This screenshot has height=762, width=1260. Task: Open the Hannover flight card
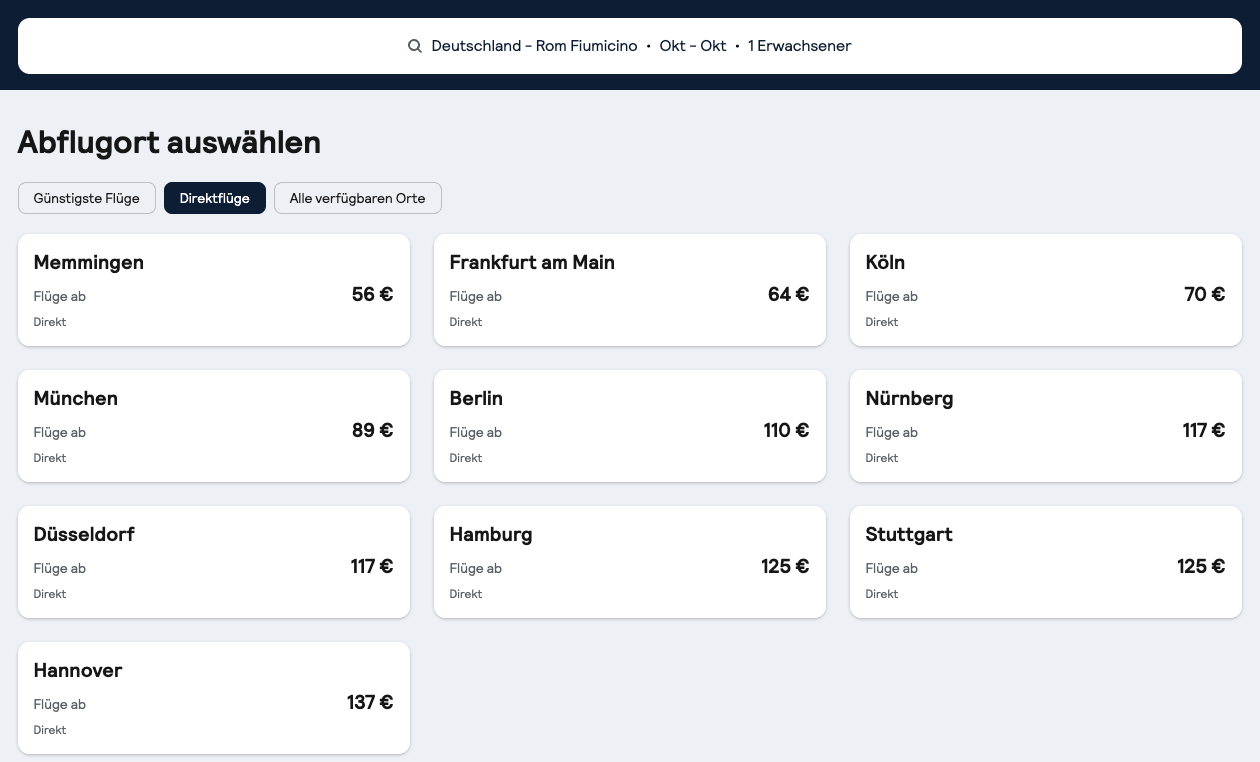pos(214,698)
